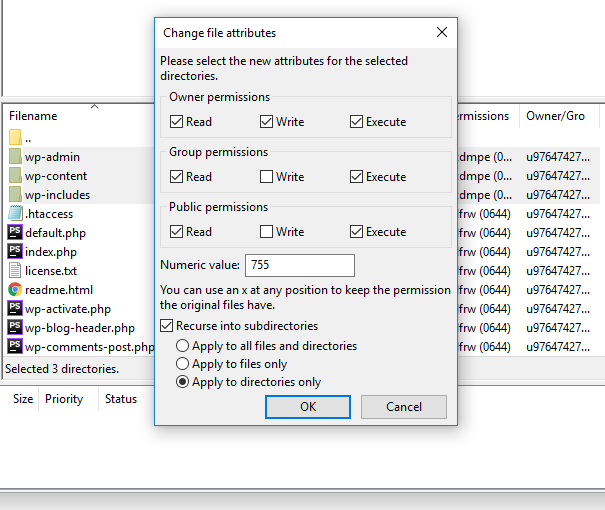Select Apply to files only option
The width and height of the screenshot is (605, 510).
[183, 364]
